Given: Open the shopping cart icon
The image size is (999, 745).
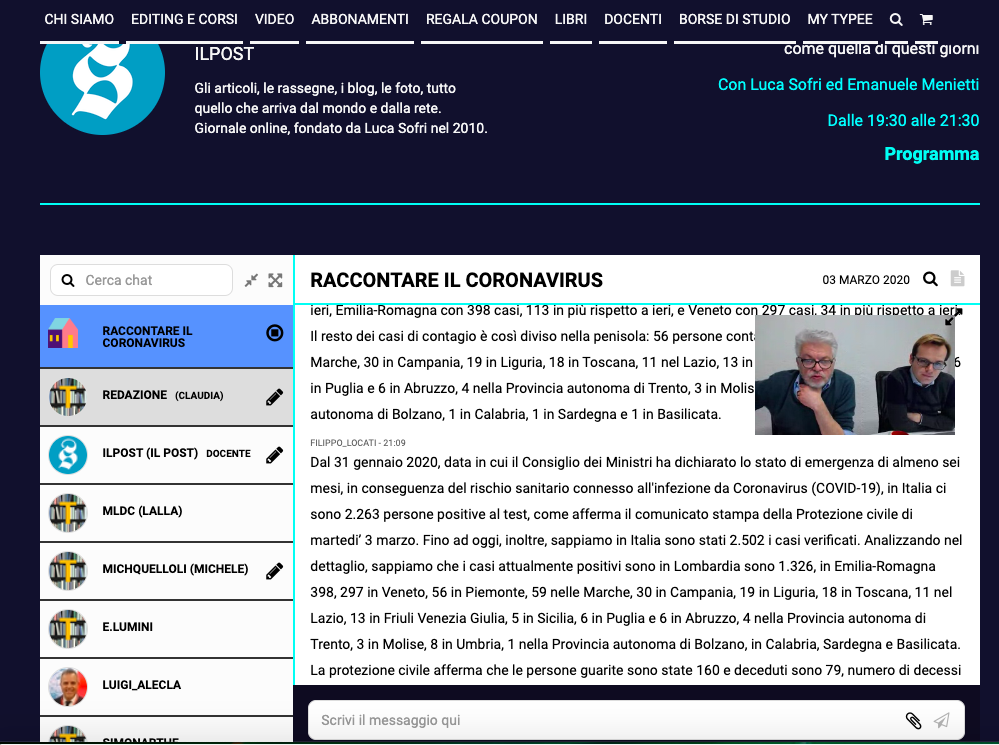Looking at the screenshot, I should pyautogui.click(x=926, y=20).
